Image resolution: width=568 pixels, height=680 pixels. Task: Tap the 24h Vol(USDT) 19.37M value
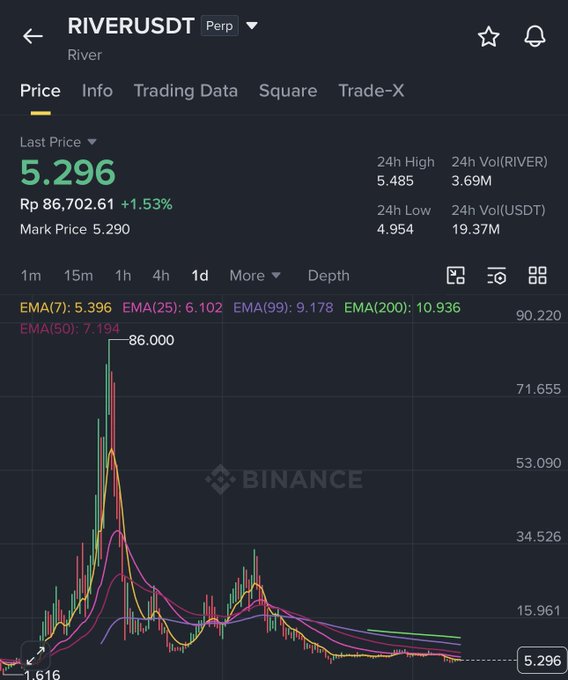(476, 229)
